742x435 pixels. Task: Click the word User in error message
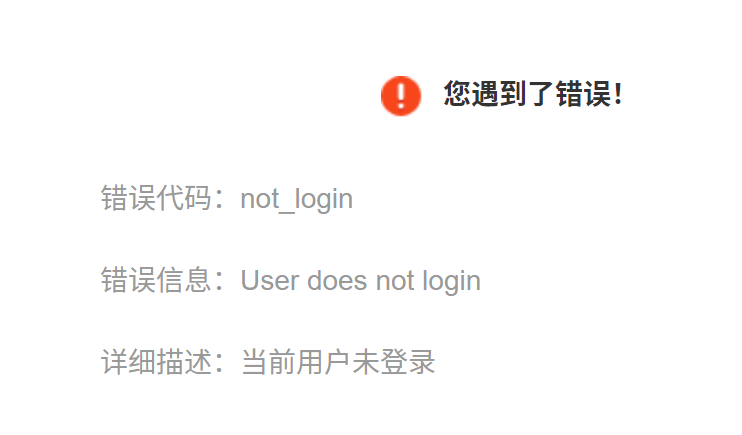click(270, 280)
